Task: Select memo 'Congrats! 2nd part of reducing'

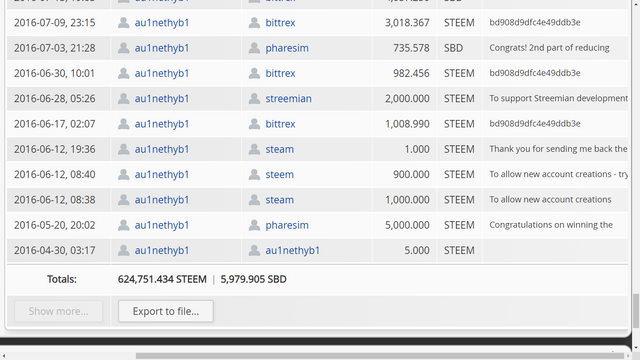Action: coord(549,48)
